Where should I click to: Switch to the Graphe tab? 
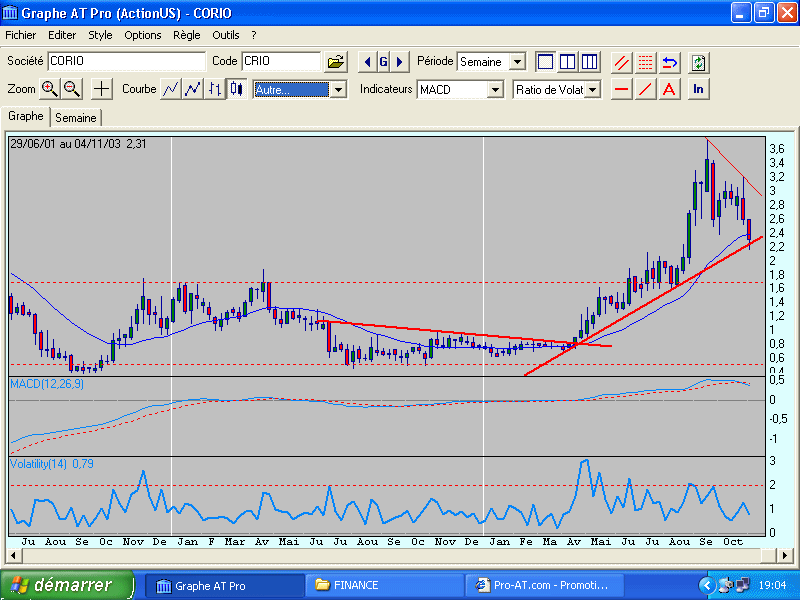pyautogui.click(x=26, y=116)
